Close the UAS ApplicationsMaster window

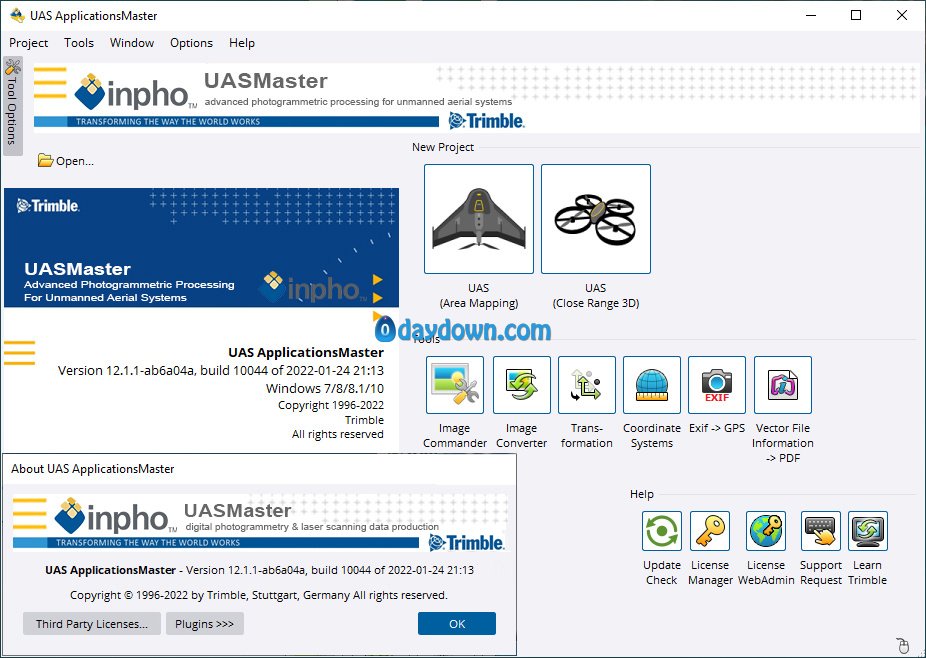point(902,15)
